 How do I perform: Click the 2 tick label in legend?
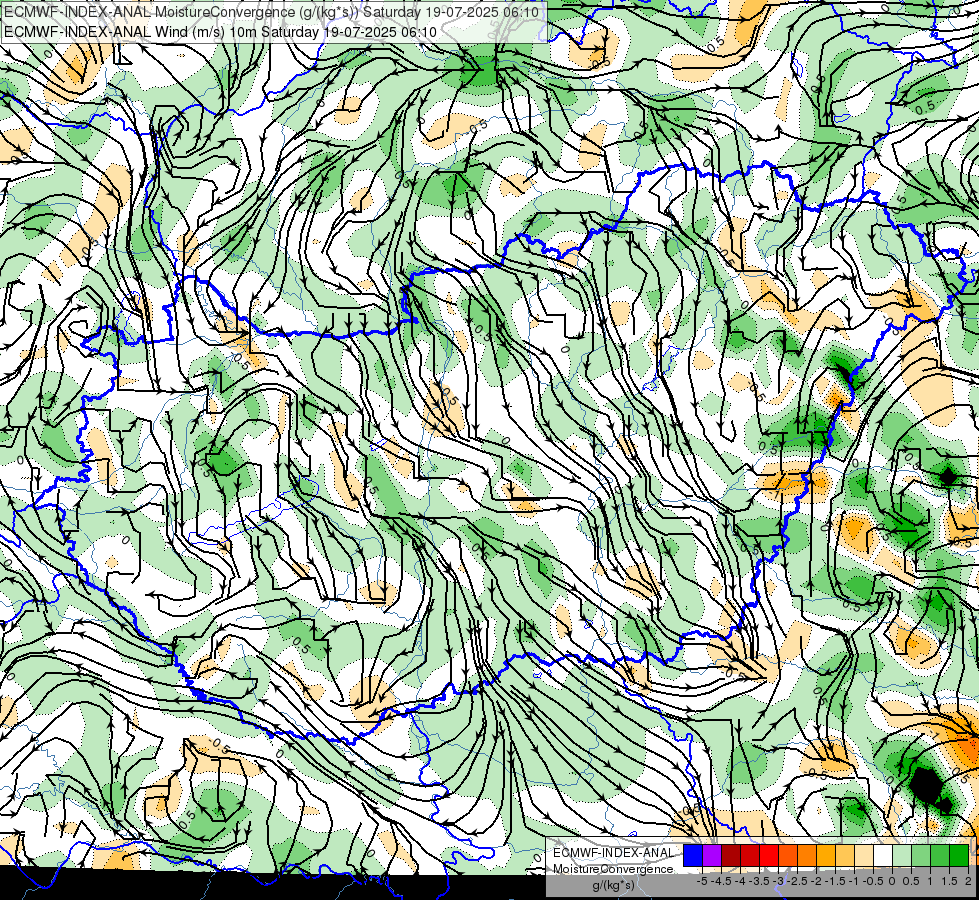pos(968,881)
